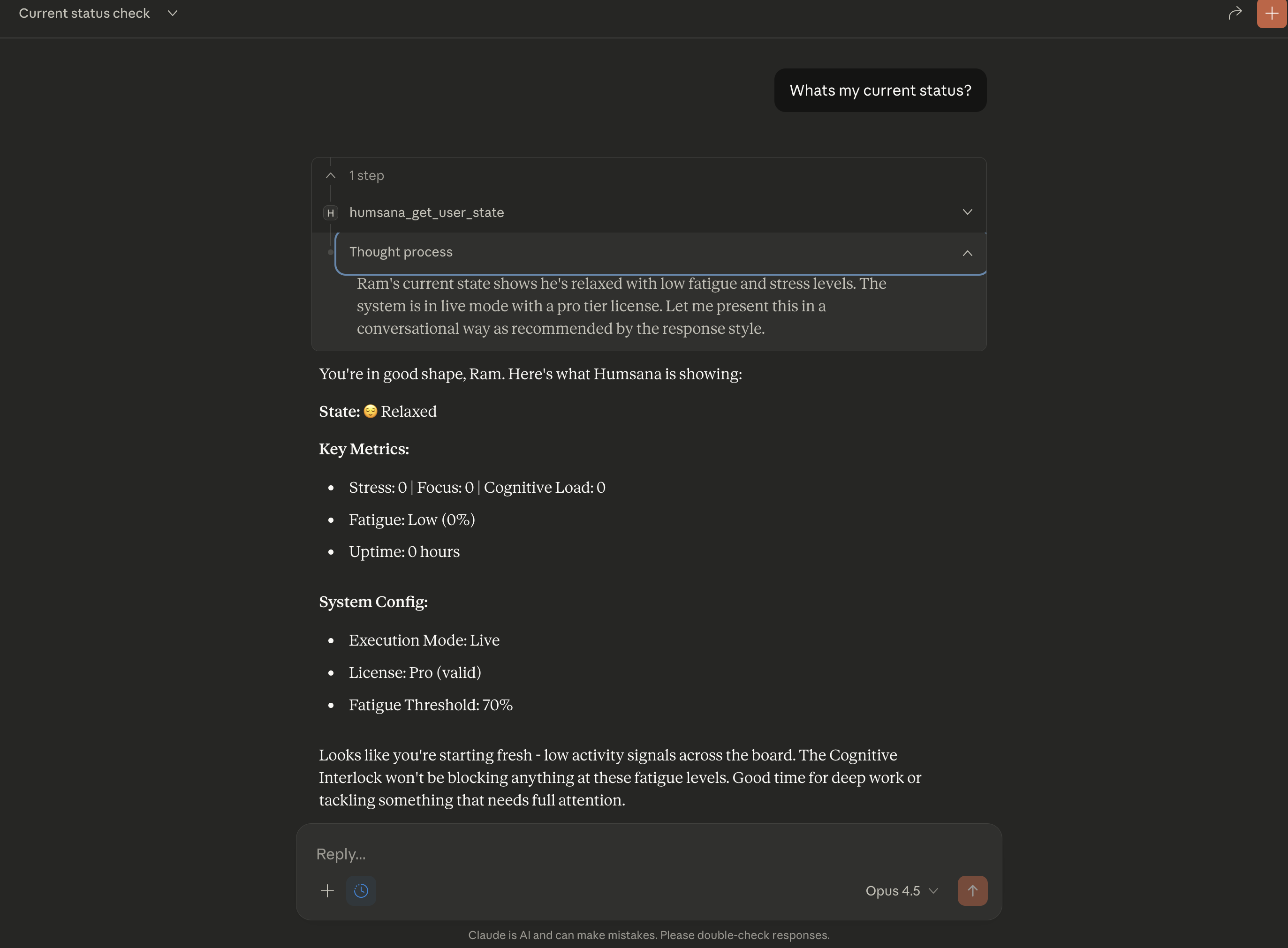Select the Current status check conversation title
Viewport: 1288px width, 948px height.
[x=84, y=13]
